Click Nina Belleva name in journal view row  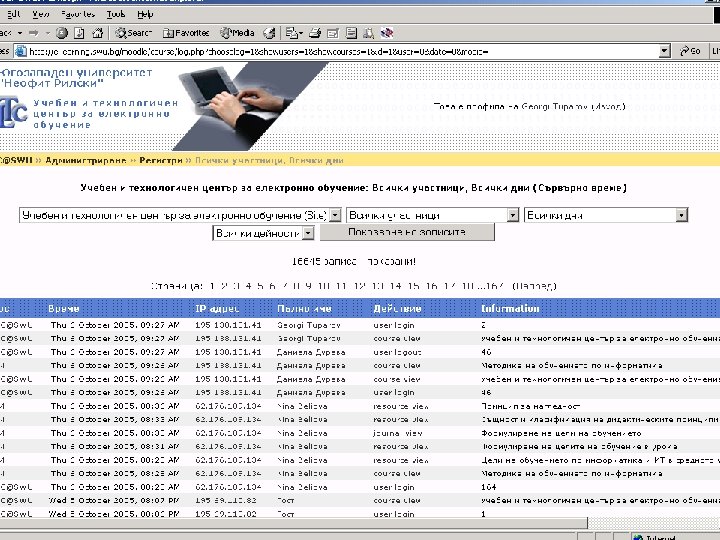pos(302,433)
